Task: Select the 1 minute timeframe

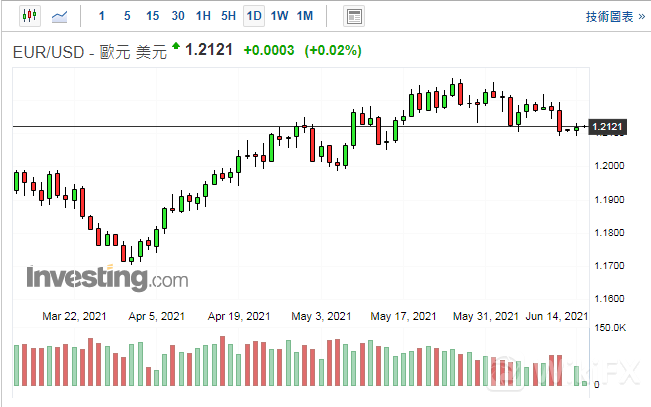Action: point(100,16)
